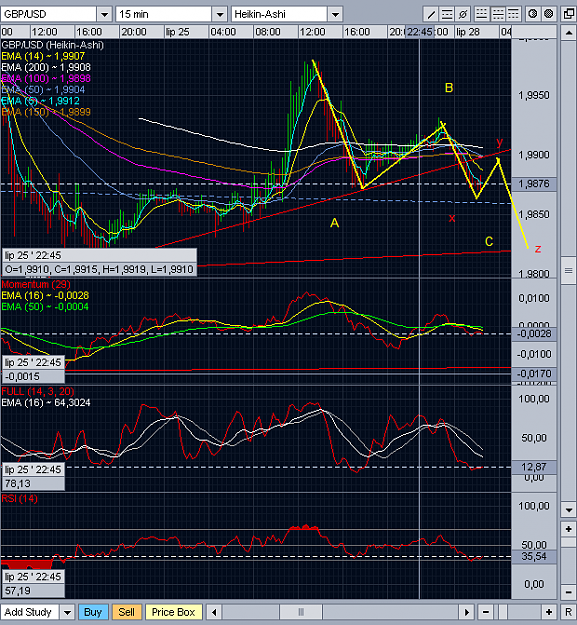Click the vertical scroll up arrow
This screenshot has height=625, width=577.
(568, 33)
